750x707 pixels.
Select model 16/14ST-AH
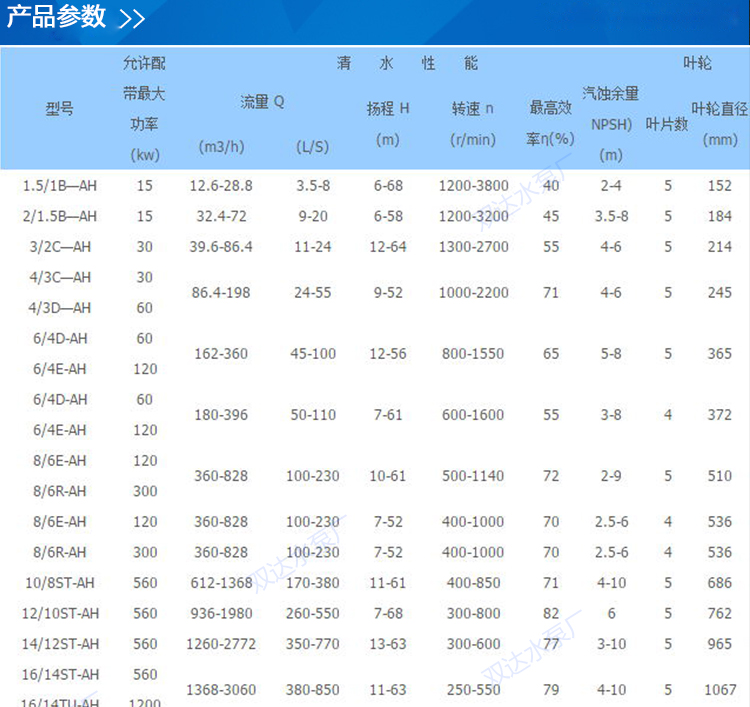[60, 675]
